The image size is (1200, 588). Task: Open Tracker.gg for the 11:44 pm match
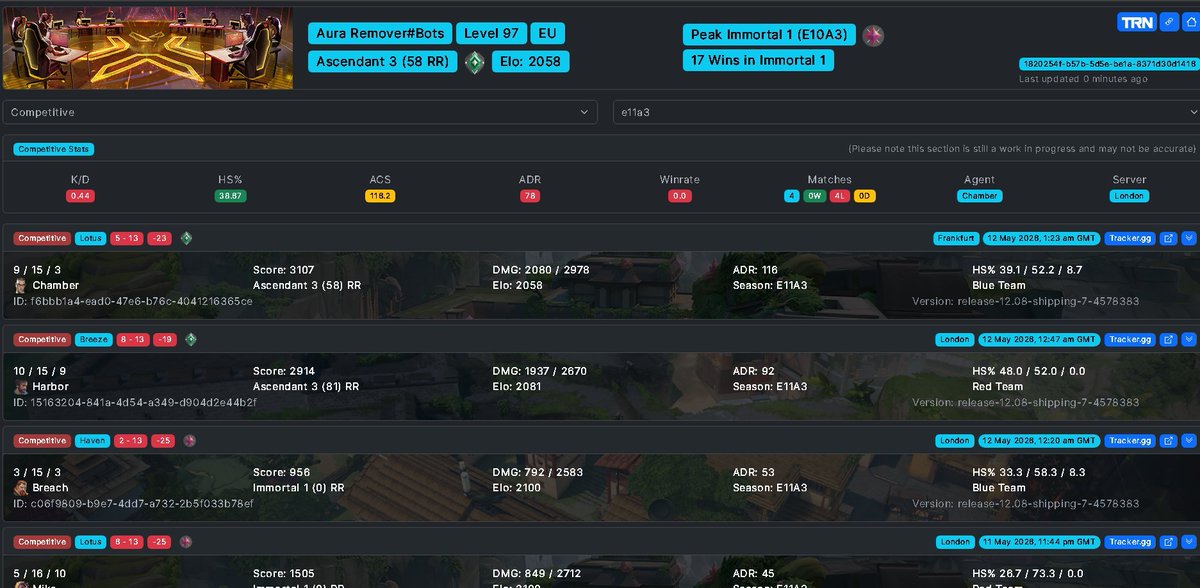tap(1131, 542)
